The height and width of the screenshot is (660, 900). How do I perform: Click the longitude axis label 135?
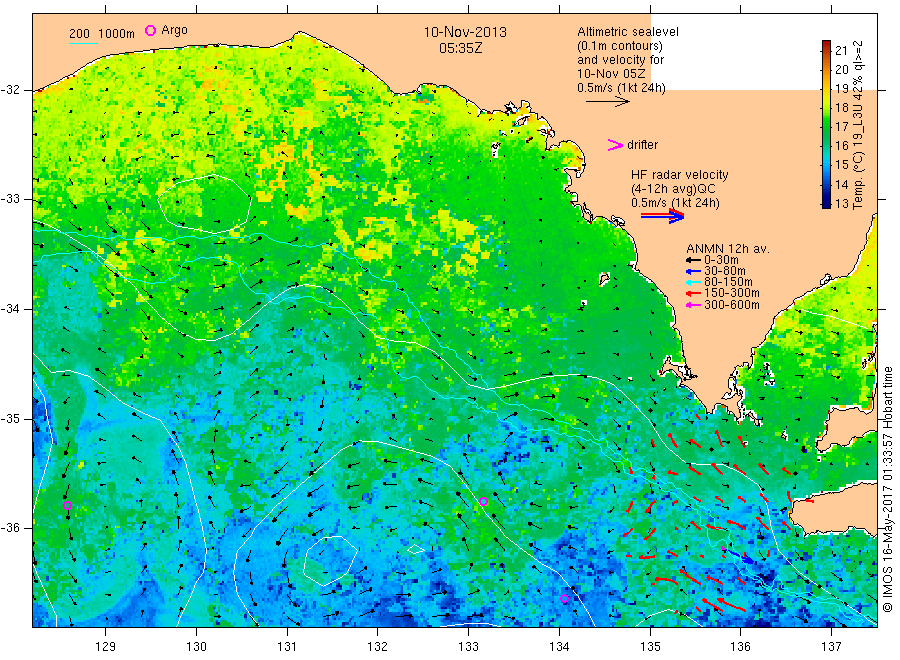pos(650,646)
